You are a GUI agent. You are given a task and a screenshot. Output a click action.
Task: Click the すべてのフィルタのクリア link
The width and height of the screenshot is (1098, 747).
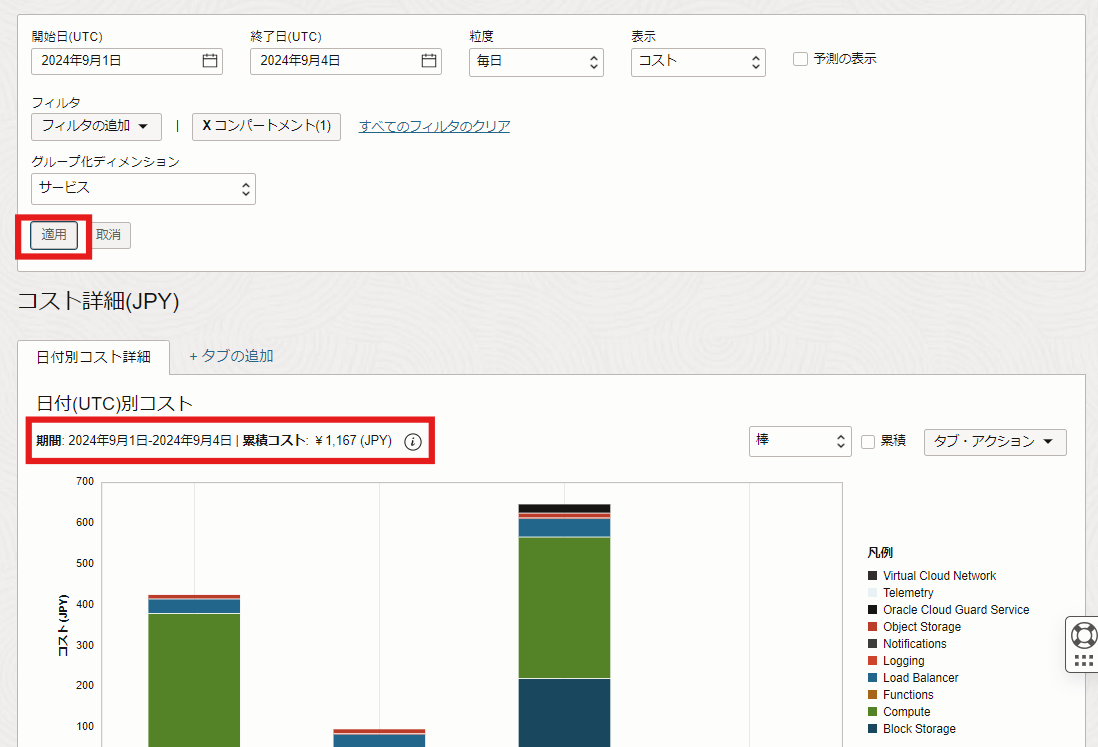tap(434, 126)
